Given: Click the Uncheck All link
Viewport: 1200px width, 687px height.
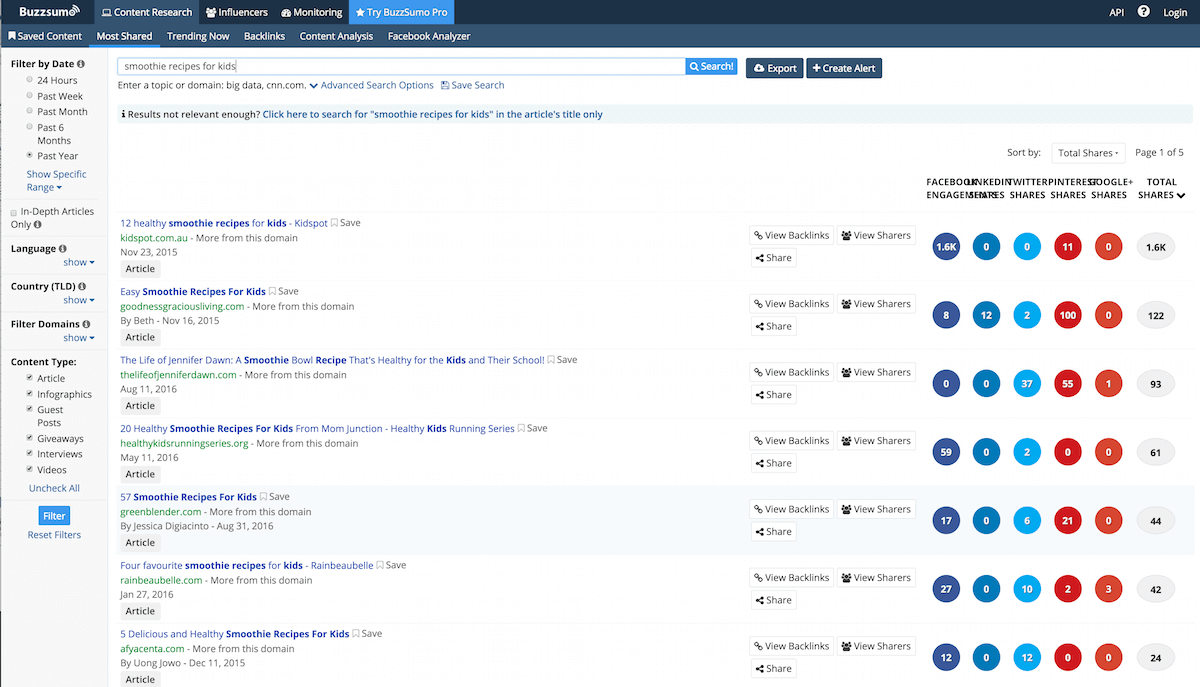Looking at the screenshot, I should [53, 488].
